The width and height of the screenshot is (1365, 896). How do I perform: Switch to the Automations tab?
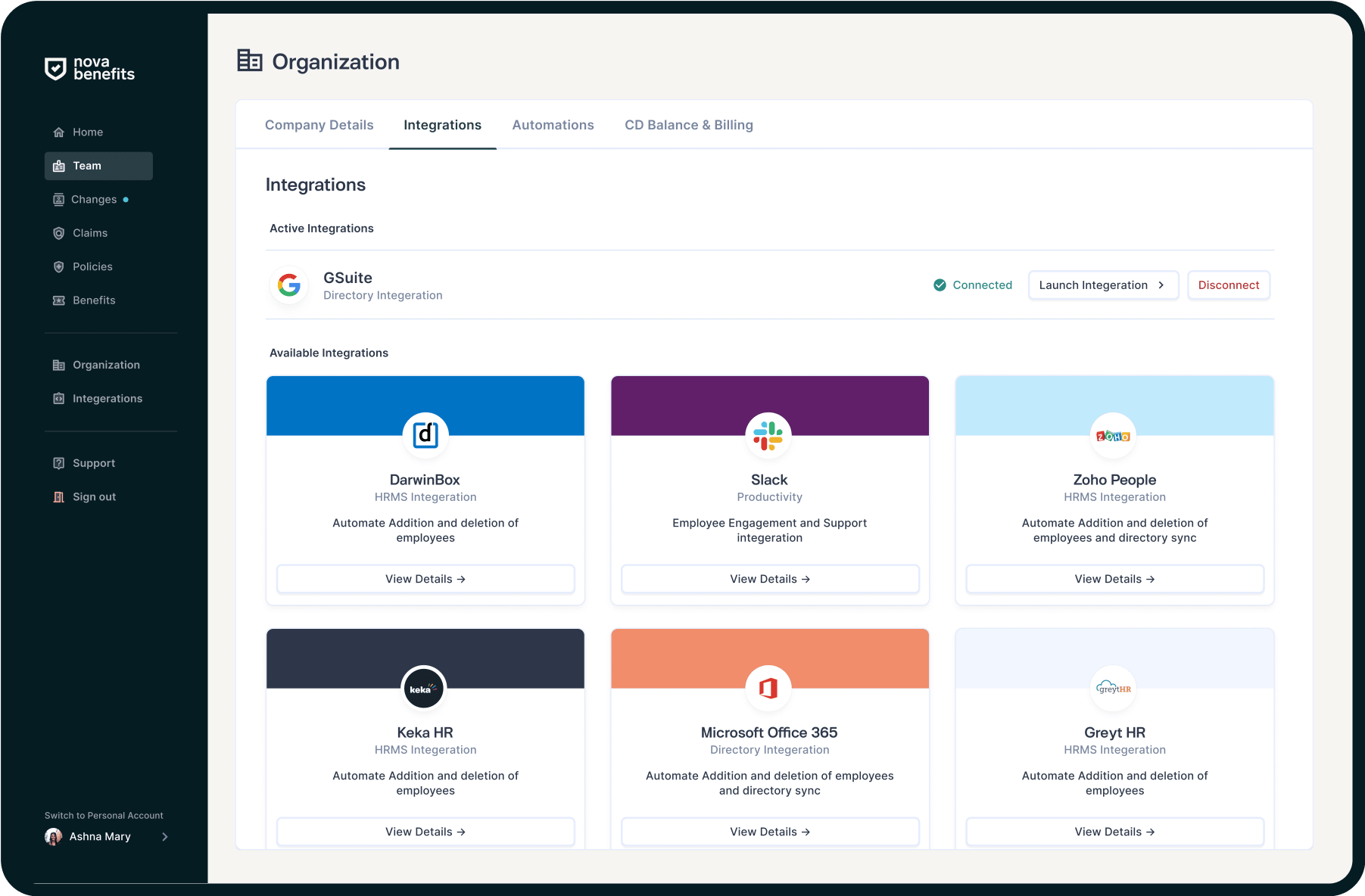553,125
